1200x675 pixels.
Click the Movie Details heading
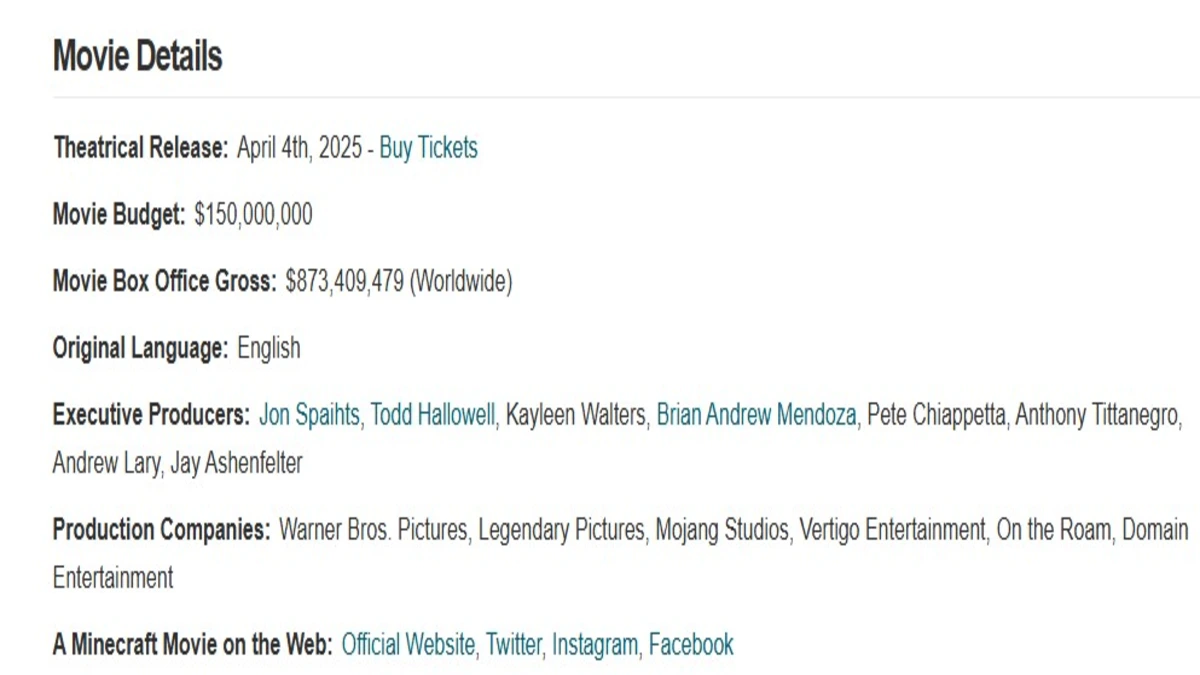(137, 56)
